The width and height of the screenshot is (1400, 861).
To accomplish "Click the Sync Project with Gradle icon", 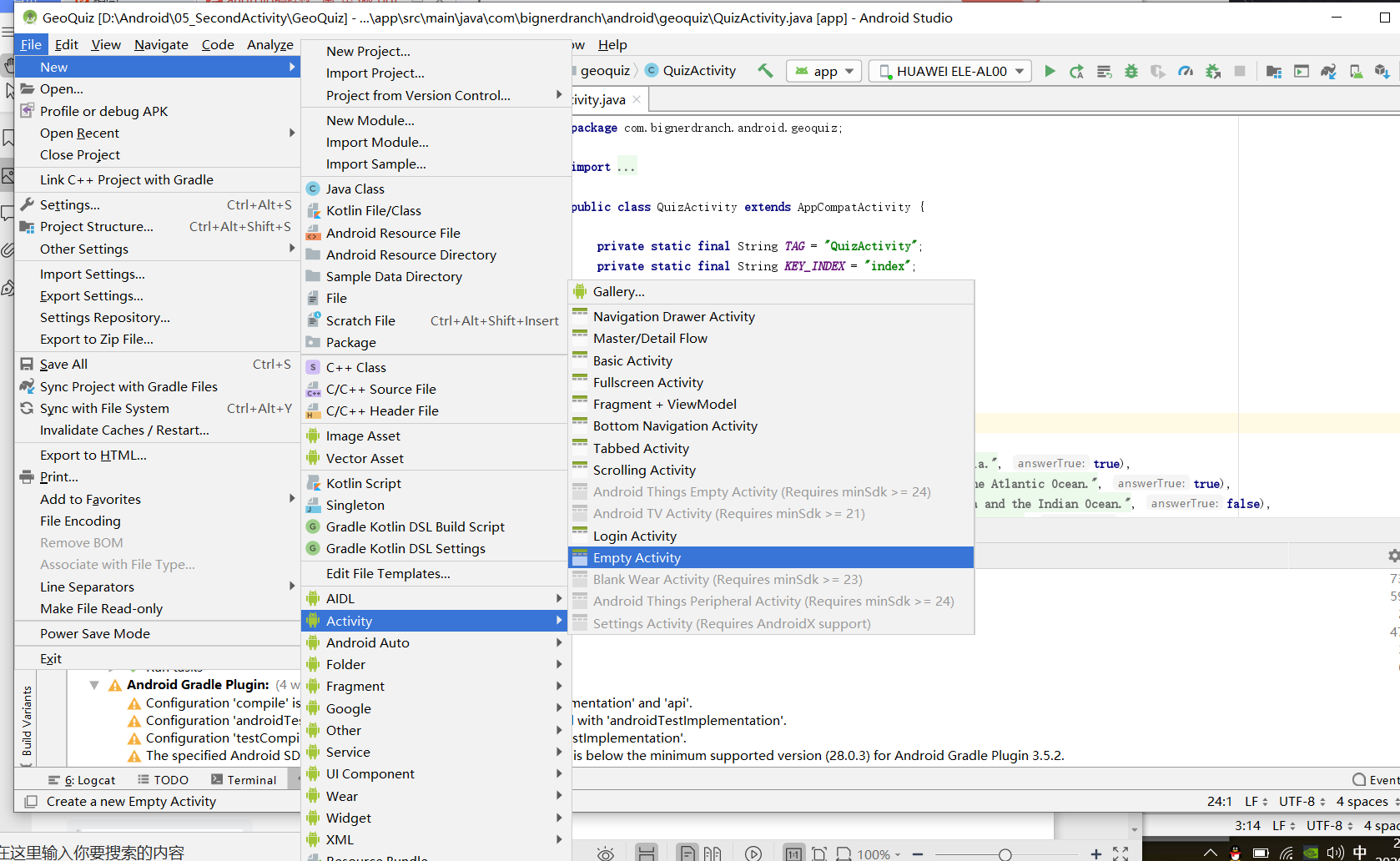I will 1328,71.
